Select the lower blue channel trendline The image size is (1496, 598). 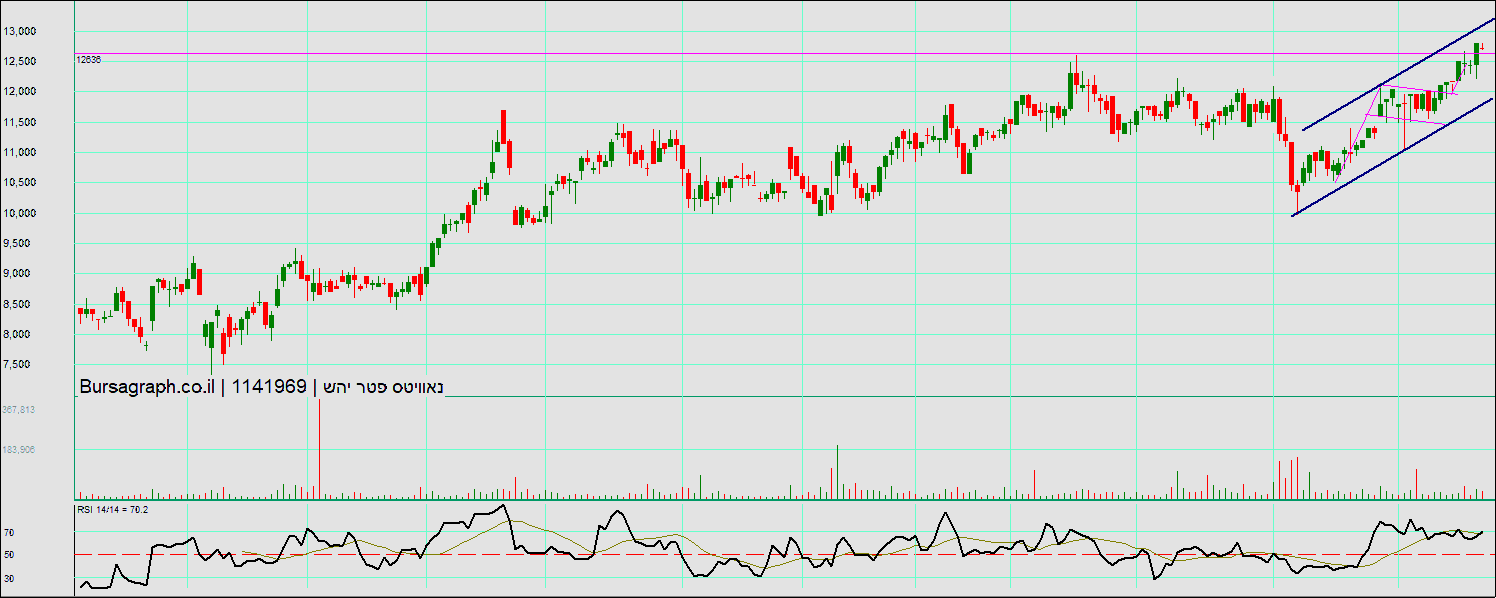click(x=1392, y=157)
